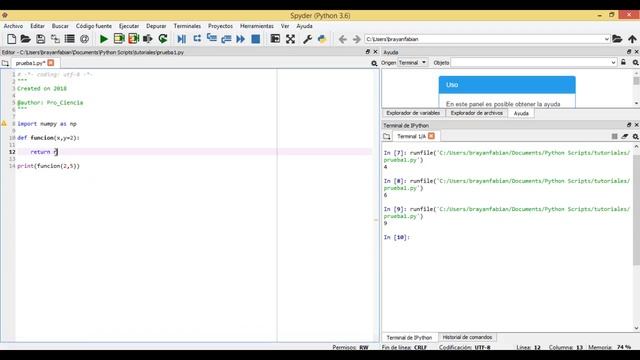Select the prueba1.py editor tab
The image size is (640, 360).
click(30, 63)
